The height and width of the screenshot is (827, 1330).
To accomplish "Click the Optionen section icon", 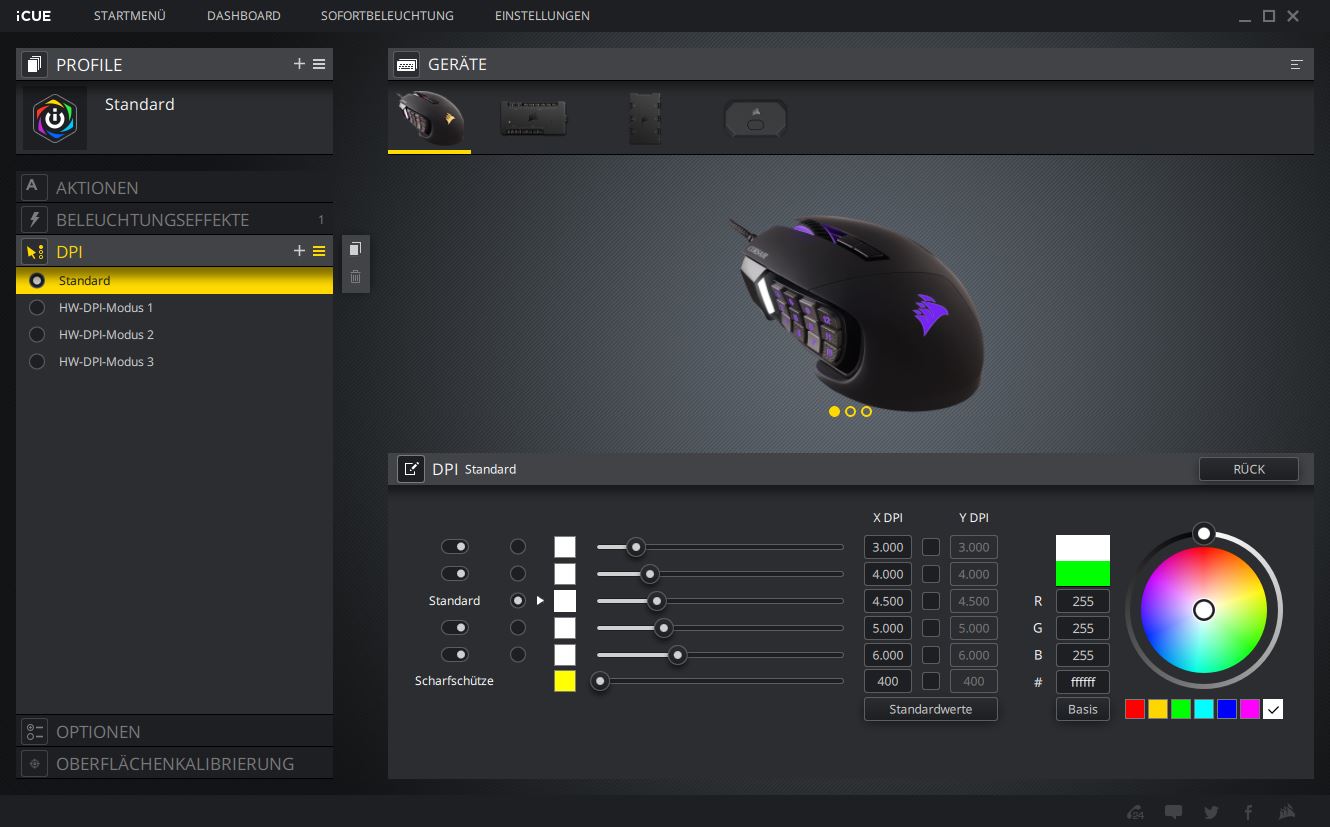I will [34, 731].
